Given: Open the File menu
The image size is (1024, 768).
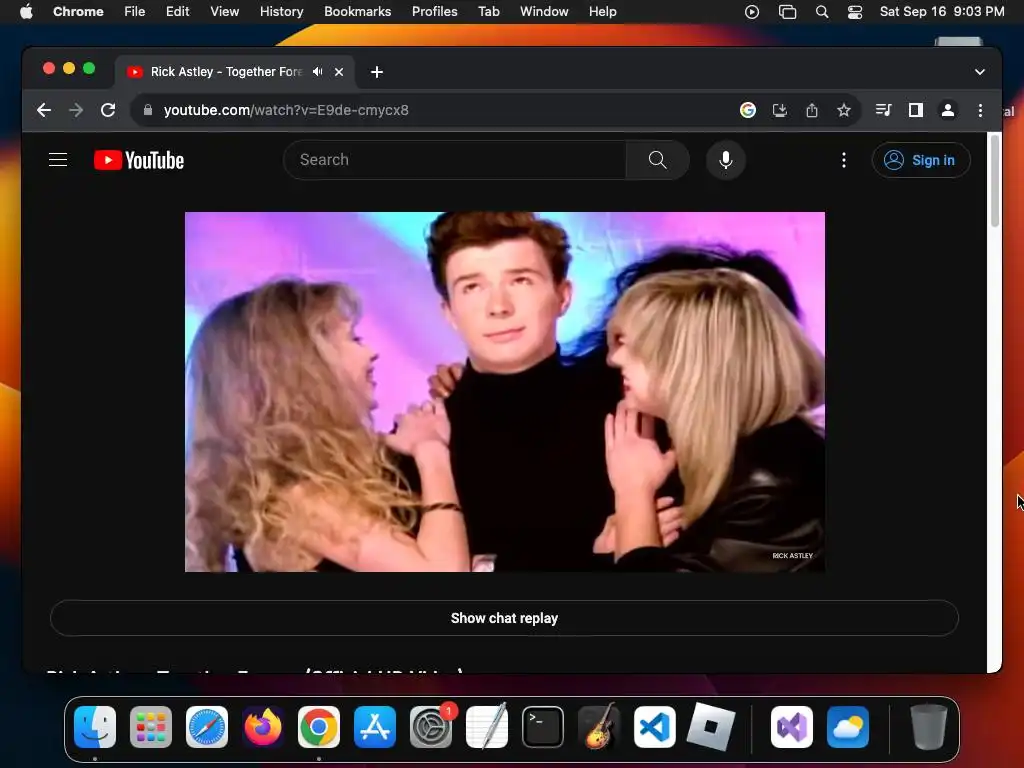Looking at the screenshot, I should (135, 12).
